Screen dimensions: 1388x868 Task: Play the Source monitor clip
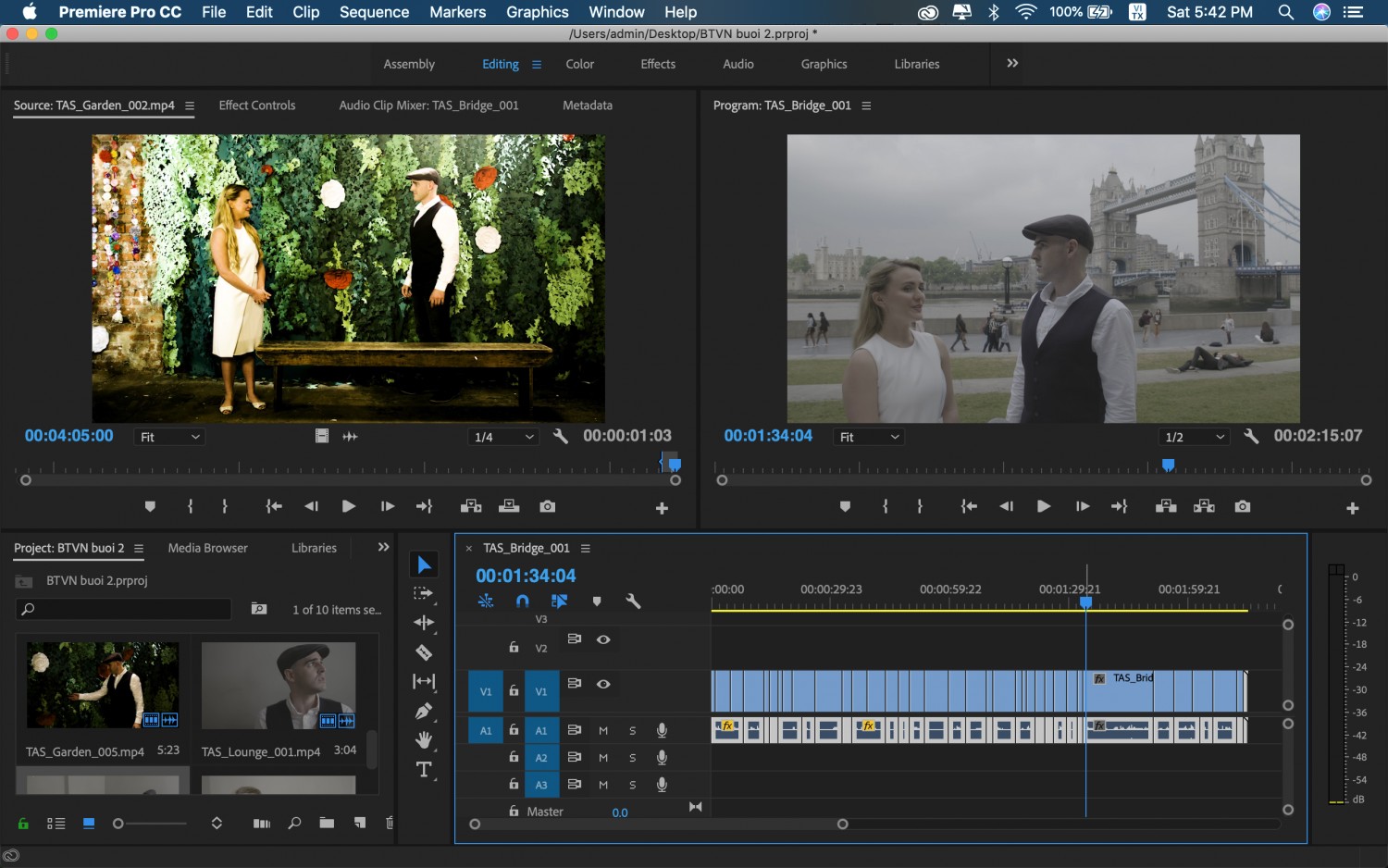(348, 506)
